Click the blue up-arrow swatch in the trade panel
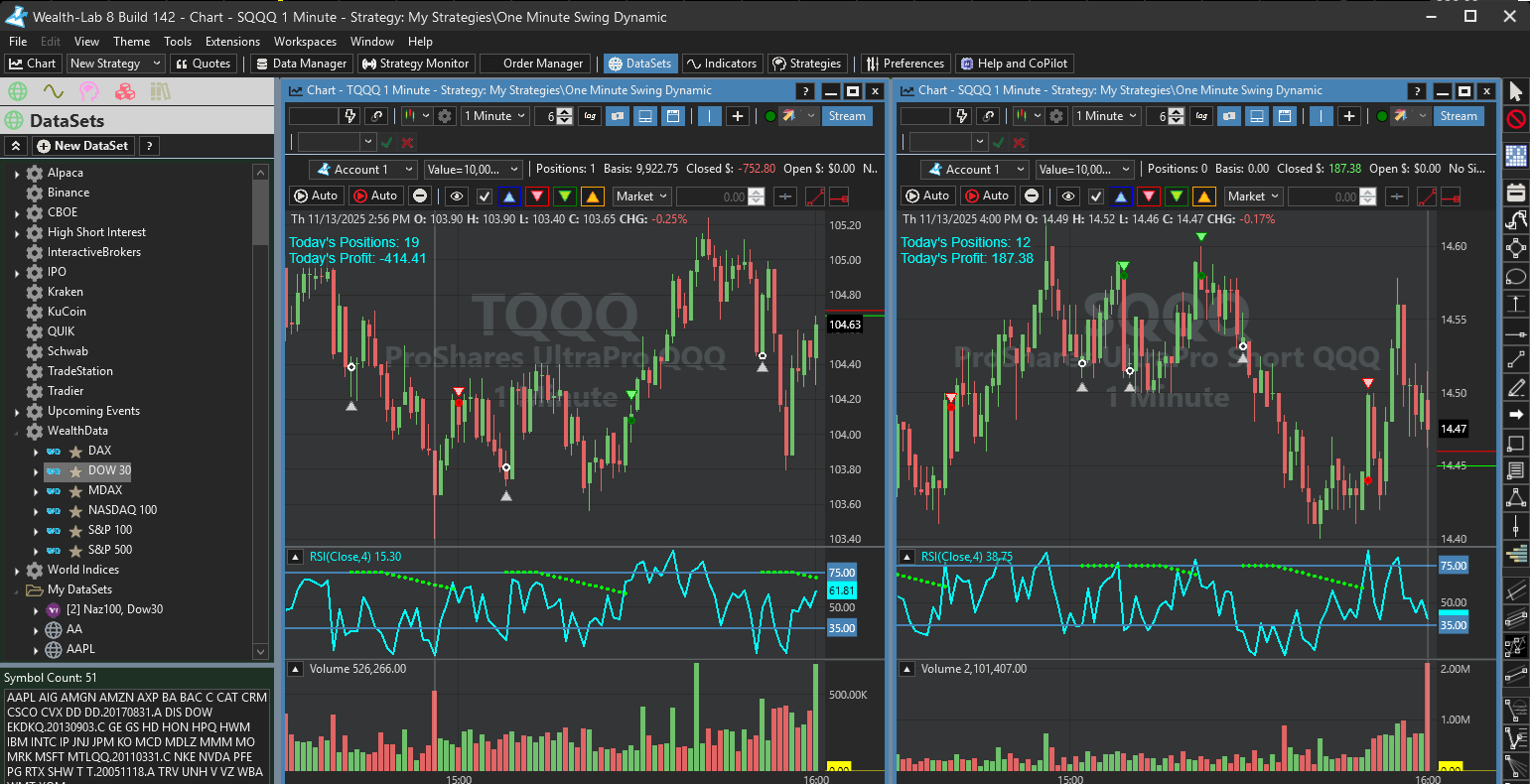Screen dimensions: 1530x784 pos(509,196)
